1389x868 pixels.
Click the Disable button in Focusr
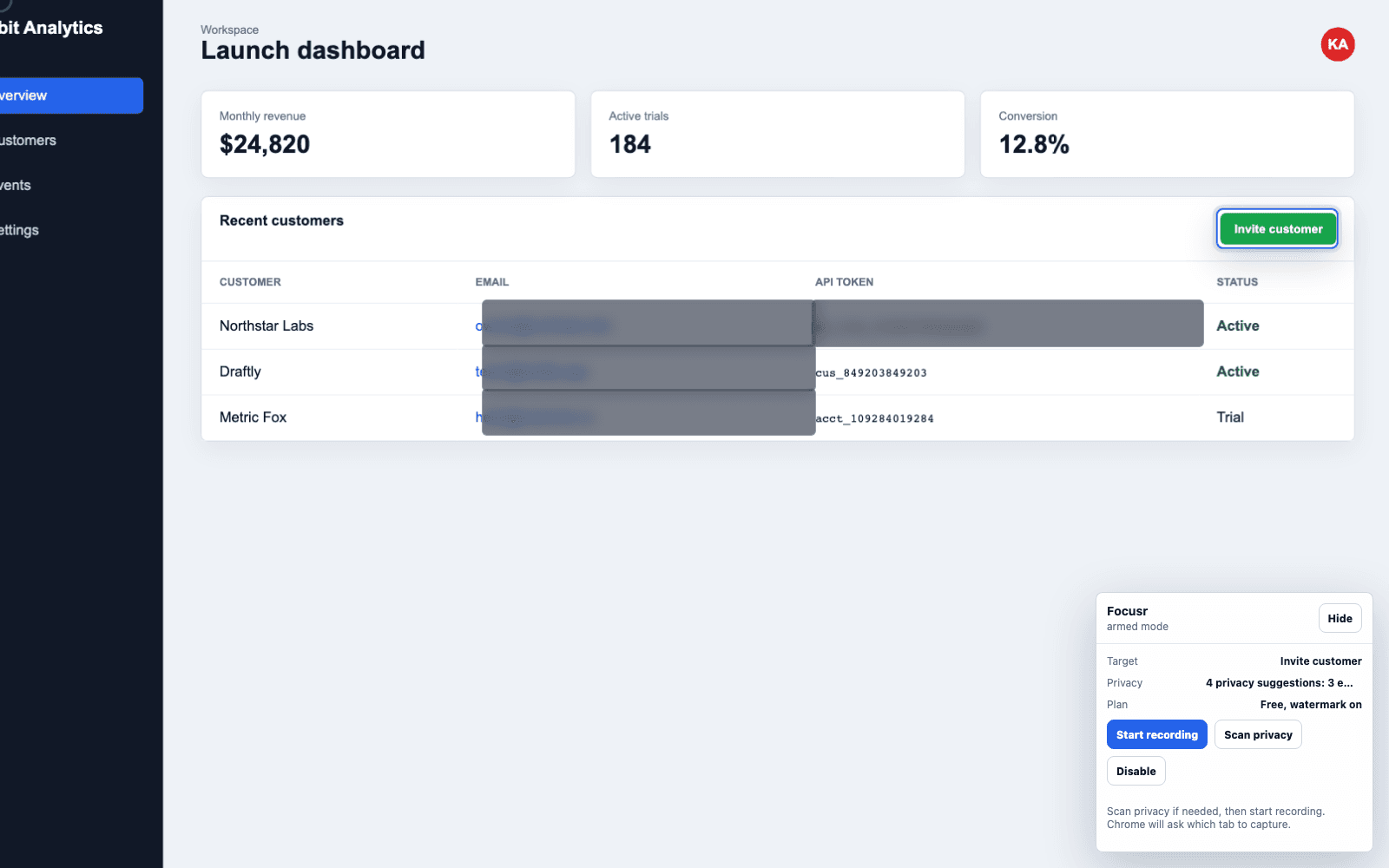[x=1136, y=772]
